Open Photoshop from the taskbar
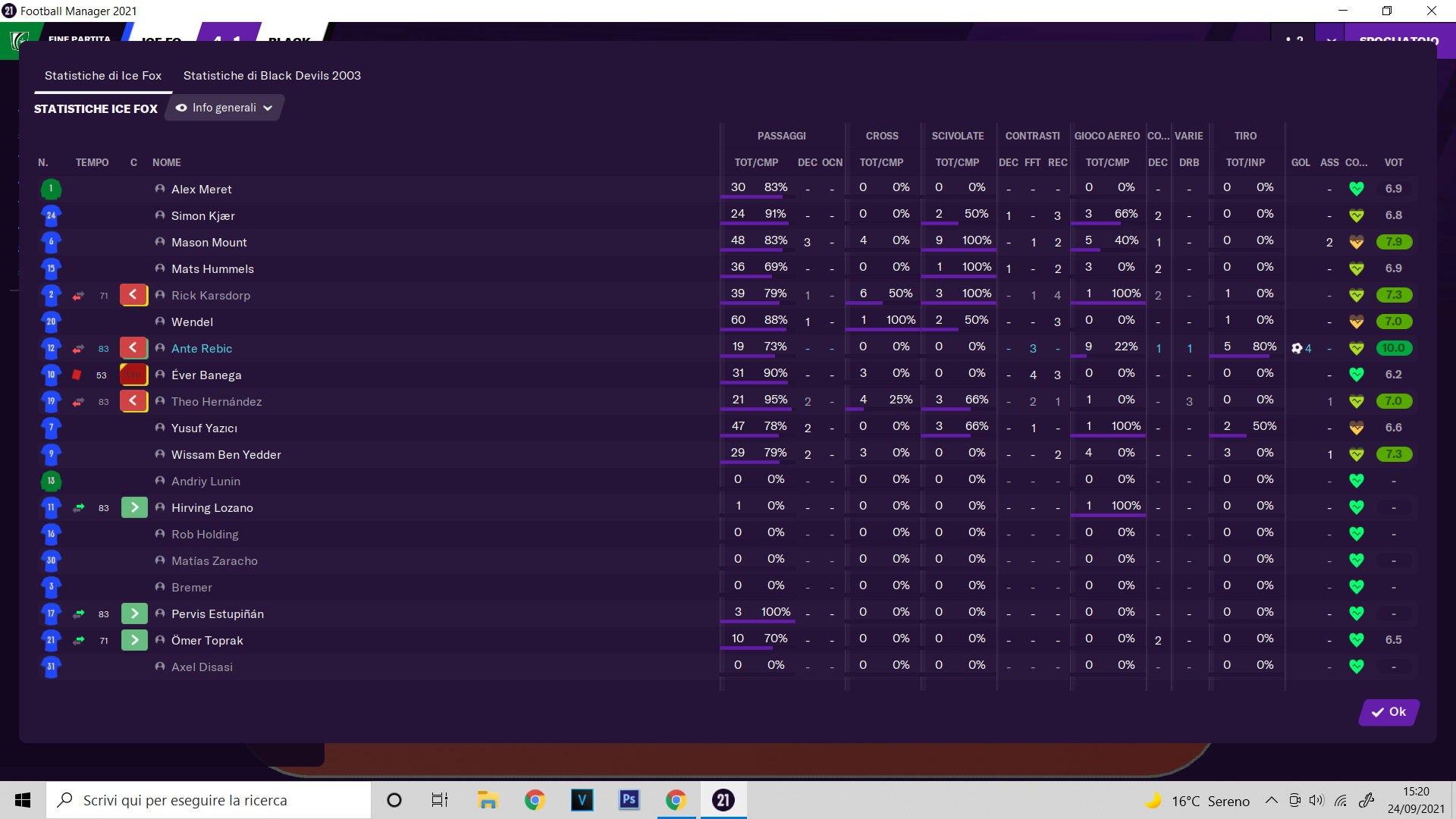Image resolution: width=1456 pixels, height=819 pixels. (x=629, y=800)
